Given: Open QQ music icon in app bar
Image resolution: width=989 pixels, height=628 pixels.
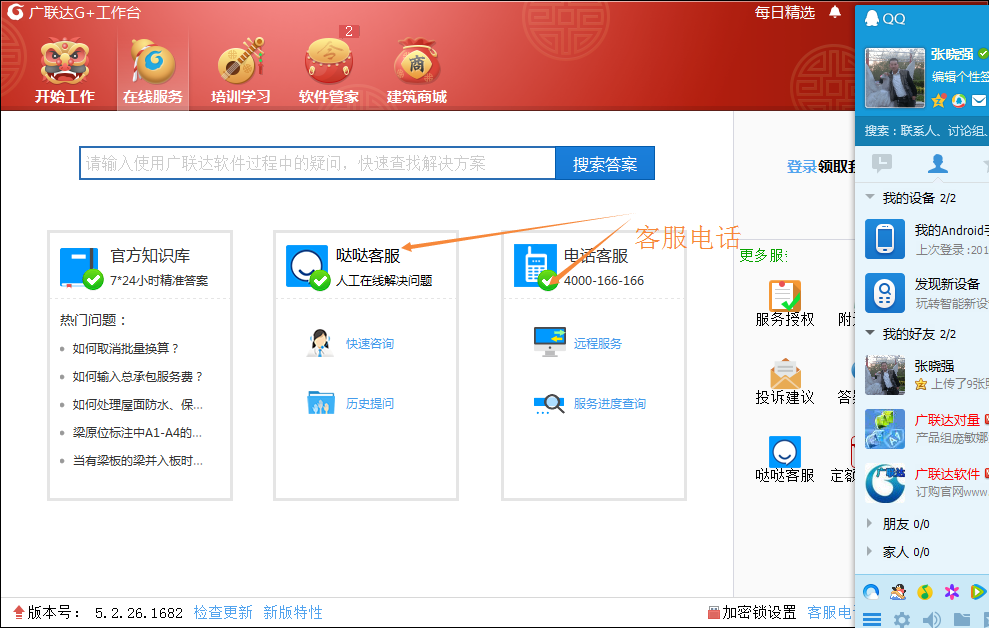Looking at the screenshot, I should pyautogui.click(x=925, y=591).
